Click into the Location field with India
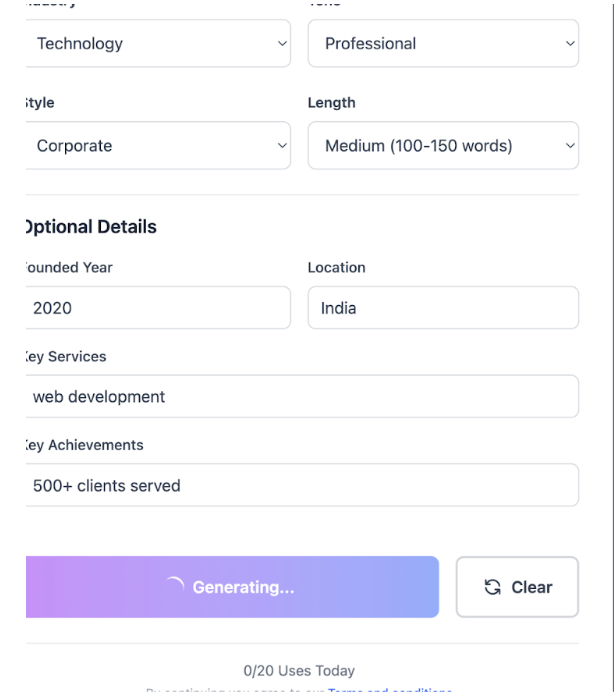This screenshot has width=614, height=692. click(x=443, y=308)
